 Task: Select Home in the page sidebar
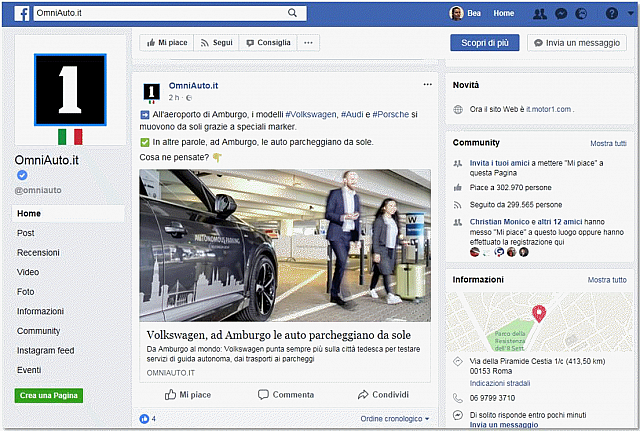(68, 213)
